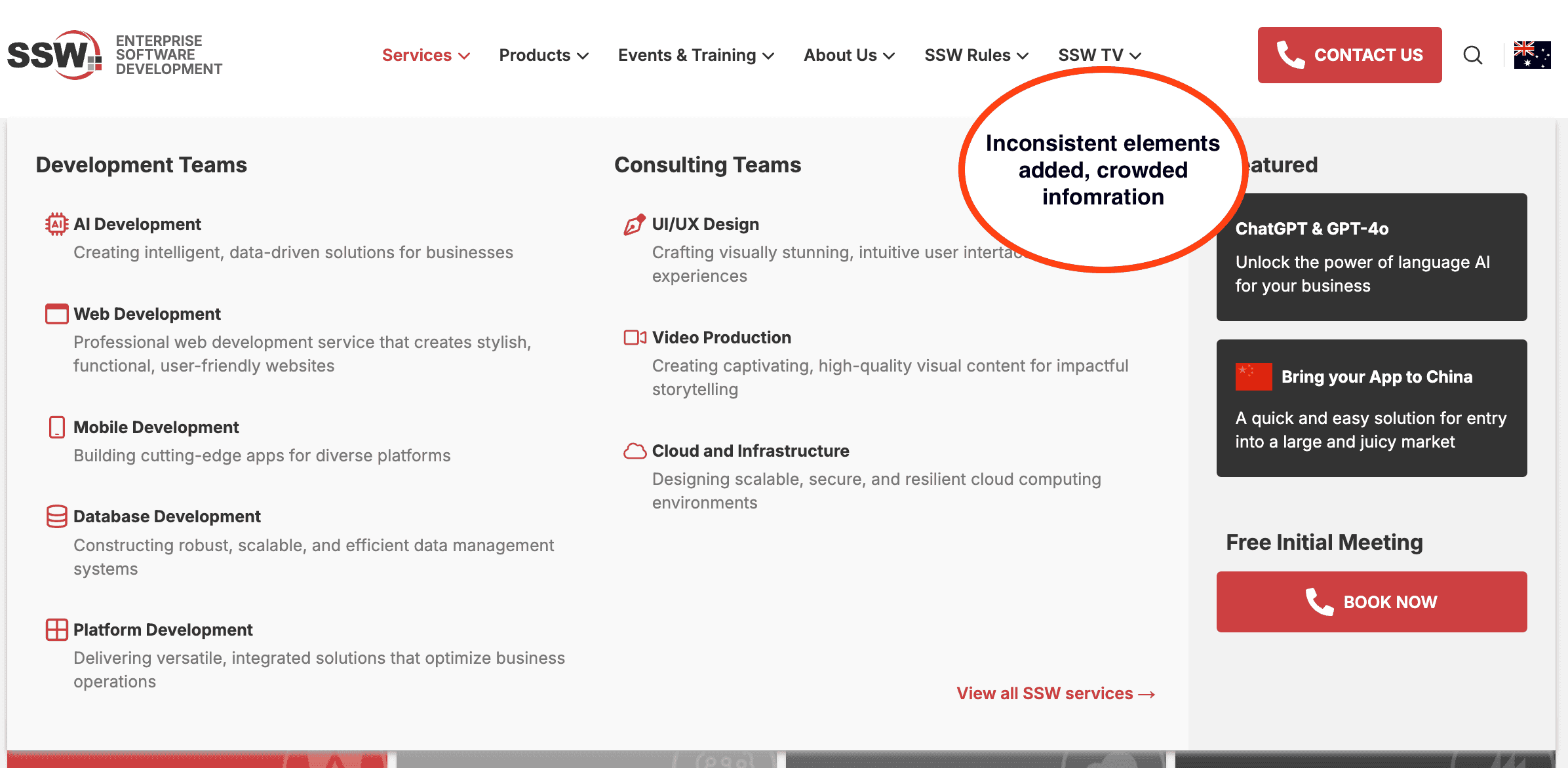Click the China flag on the featured card
The image size is (1568, 768).
[x=1253, y=377]
